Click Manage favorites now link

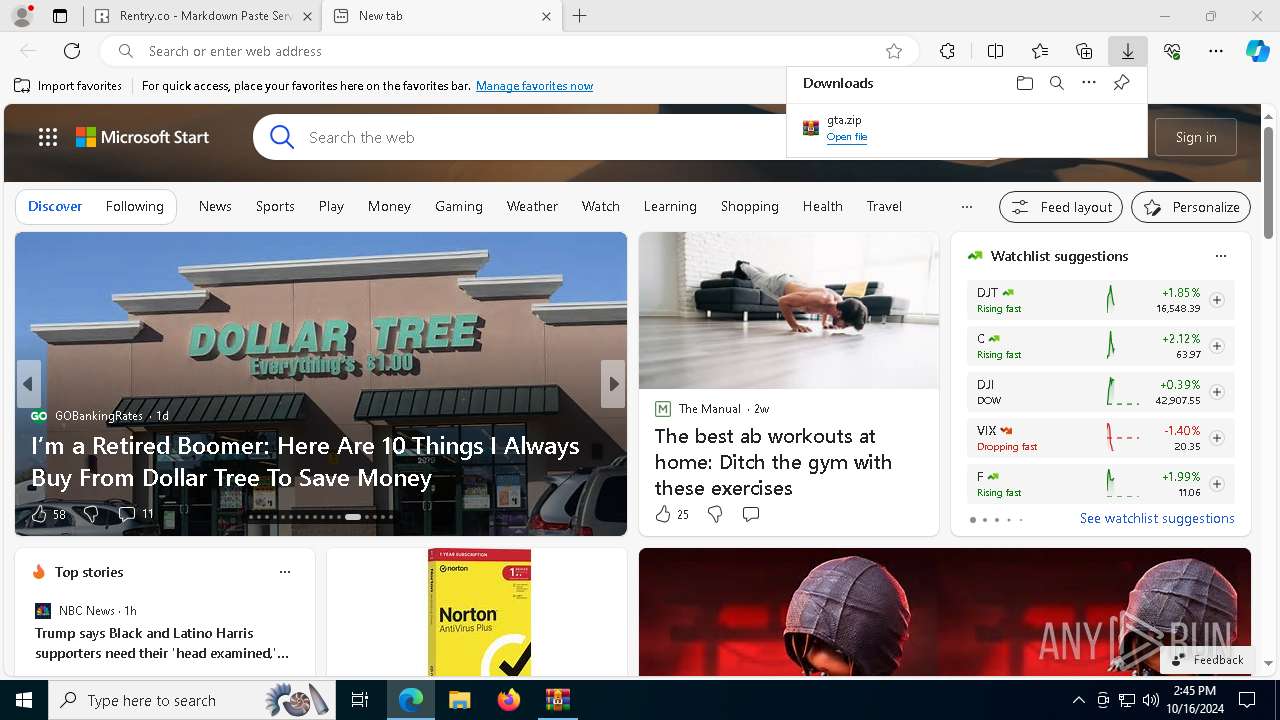click(534, 86)
